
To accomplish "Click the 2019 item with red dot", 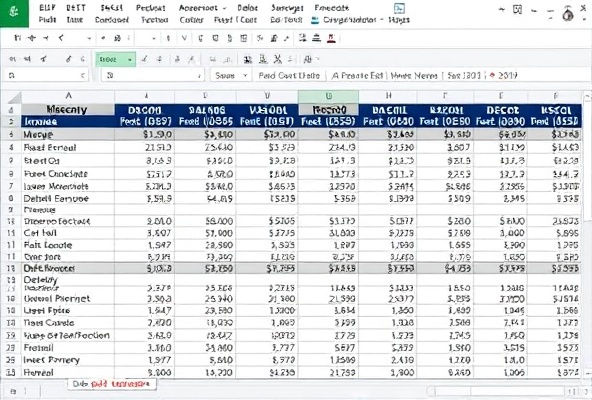I will (x=504, y=76).
